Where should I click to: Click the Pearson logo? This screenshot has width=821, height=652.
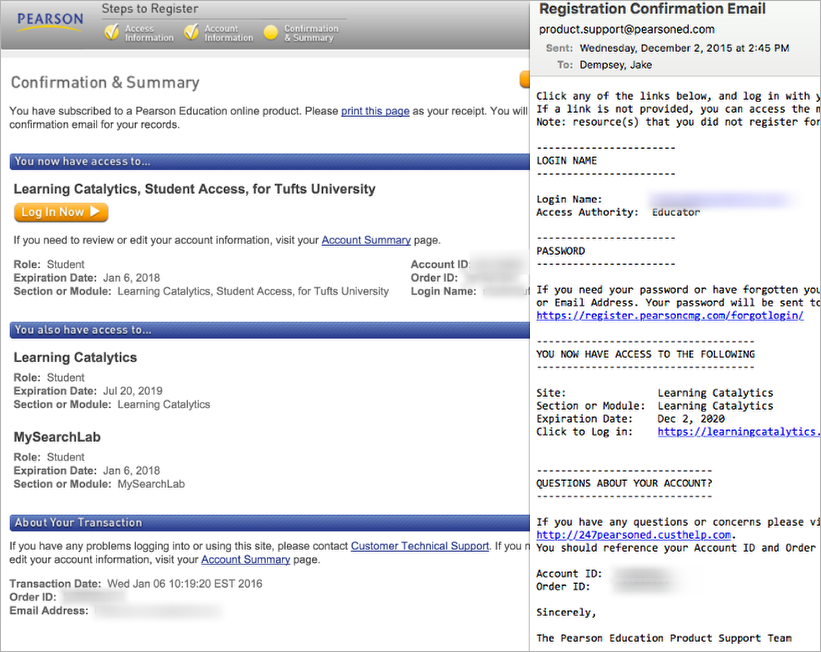coord(50,21)
